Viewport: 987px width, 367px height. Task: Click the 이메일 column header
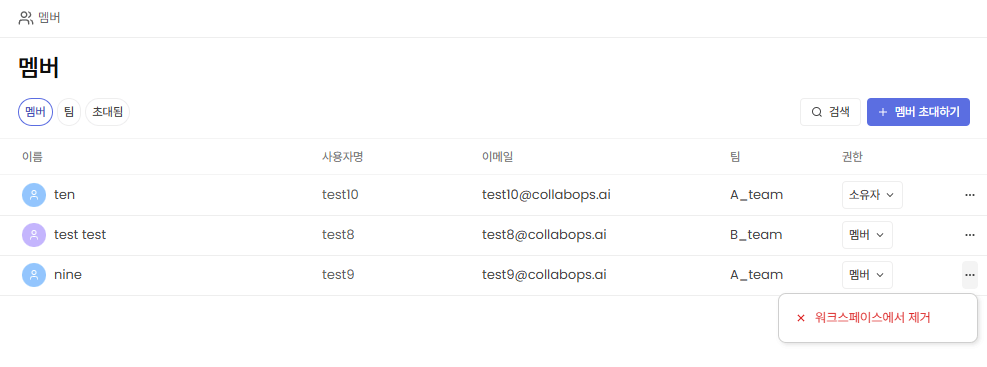pos(497,157)
